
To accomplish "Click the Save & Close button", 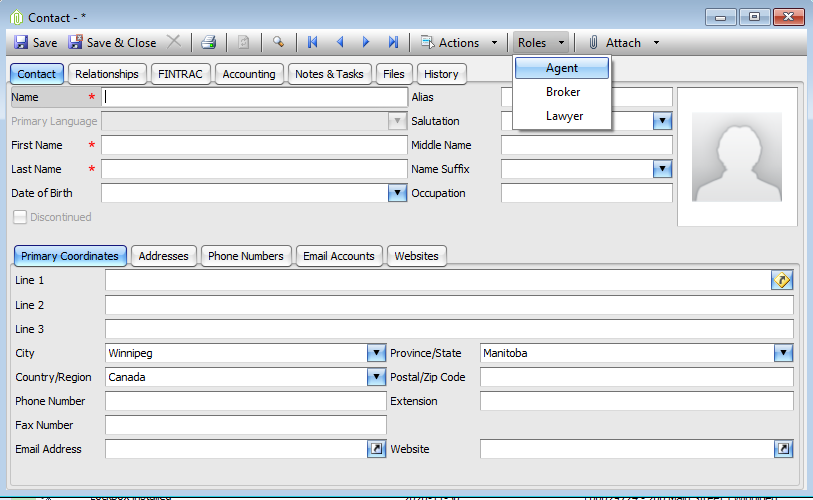I will tap(112, 43).
